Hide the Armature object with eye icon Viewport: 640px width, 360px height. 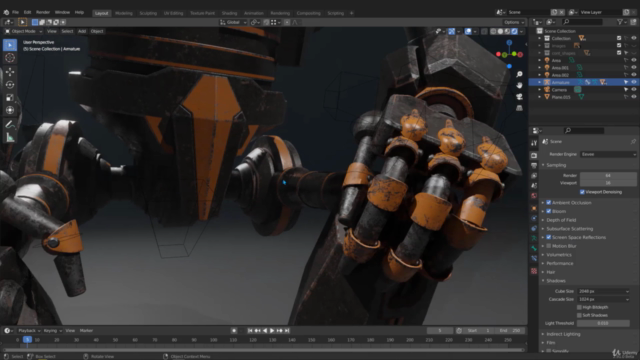pos(633,82)
